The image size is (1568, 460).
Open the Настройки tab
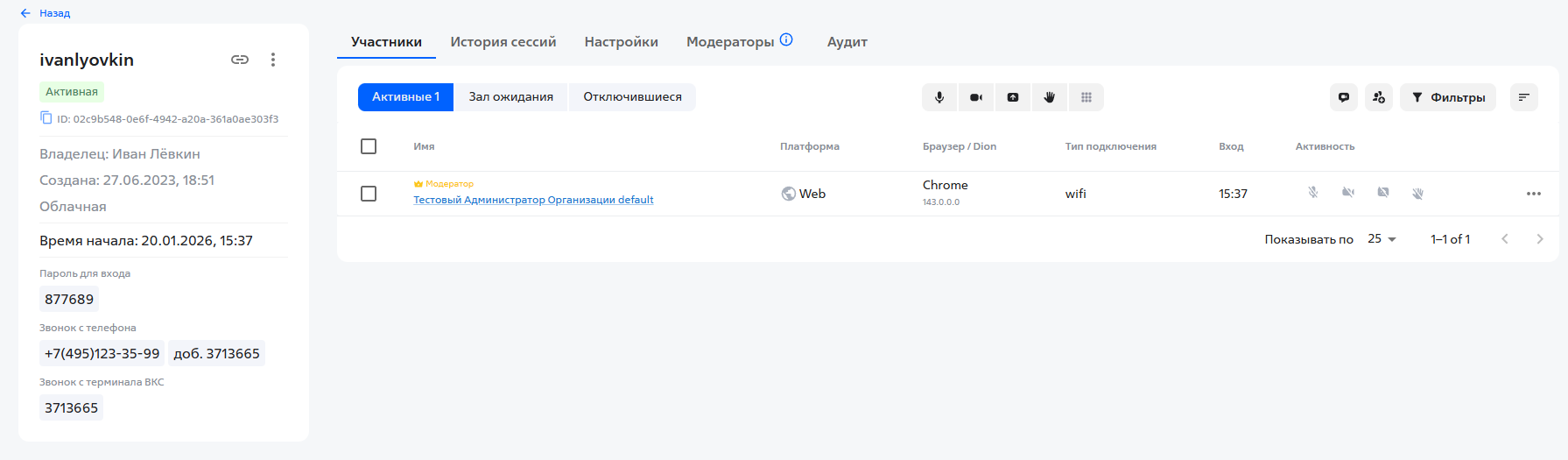(x=621, y=42)
